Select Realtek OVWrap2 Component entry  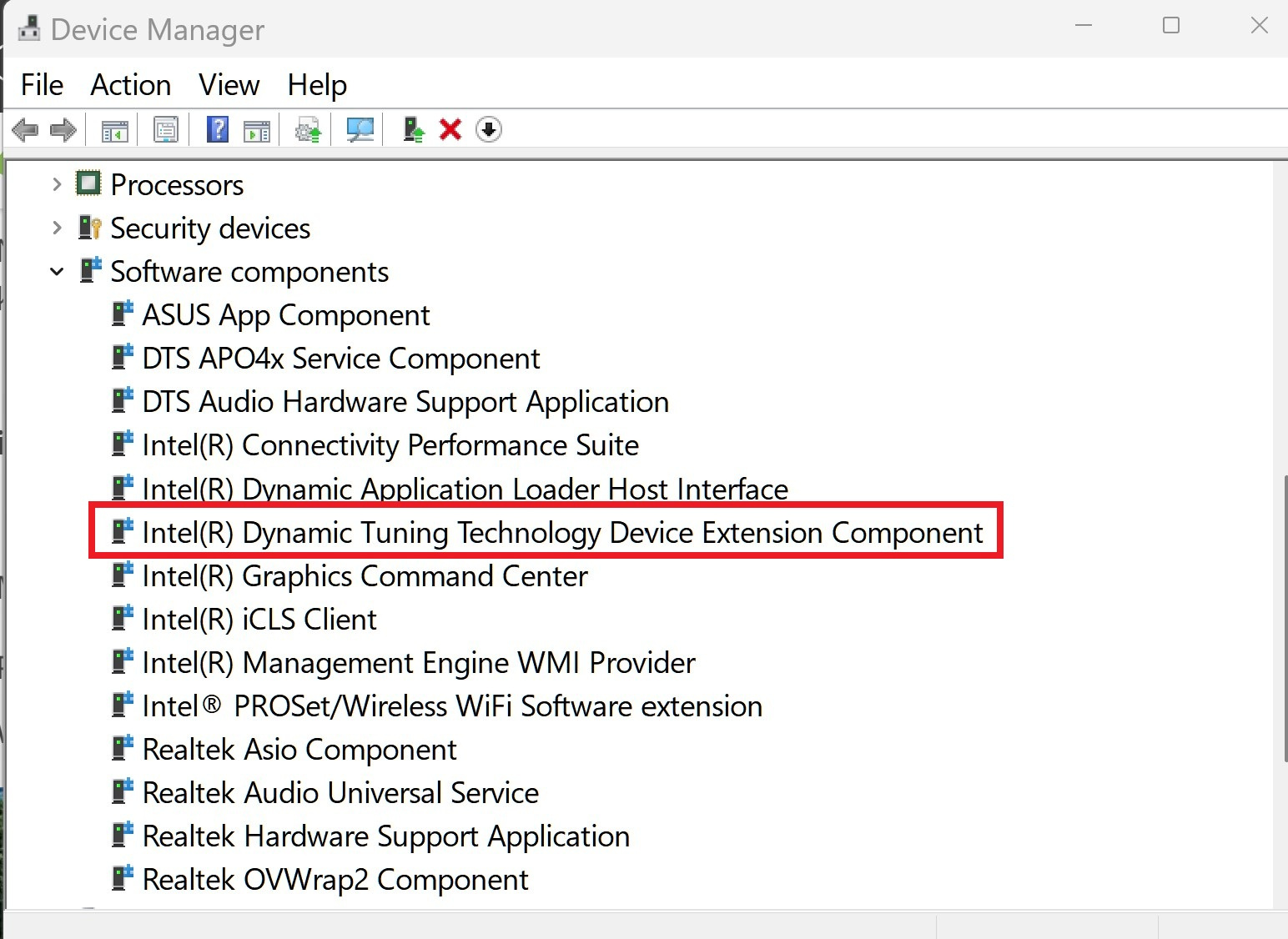point(335,880)
